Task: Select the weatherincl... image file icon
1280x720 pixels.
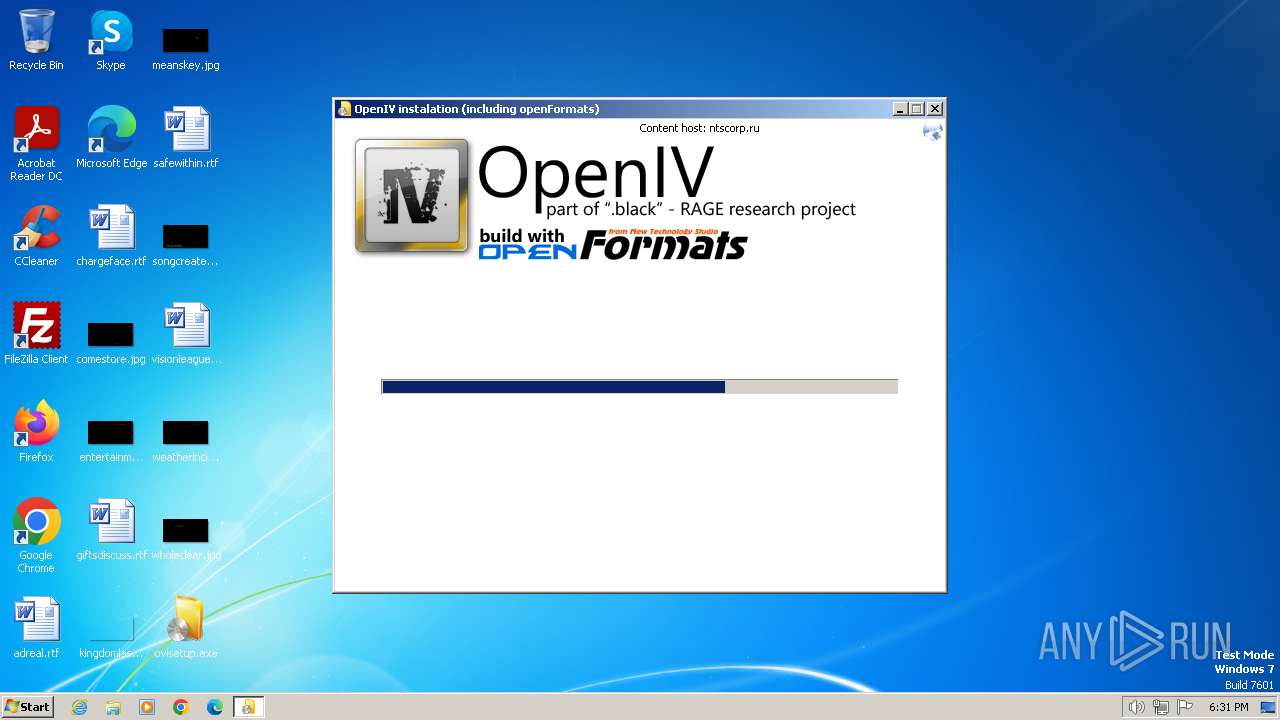Action: pyautogui.click(x=186, y=440)
